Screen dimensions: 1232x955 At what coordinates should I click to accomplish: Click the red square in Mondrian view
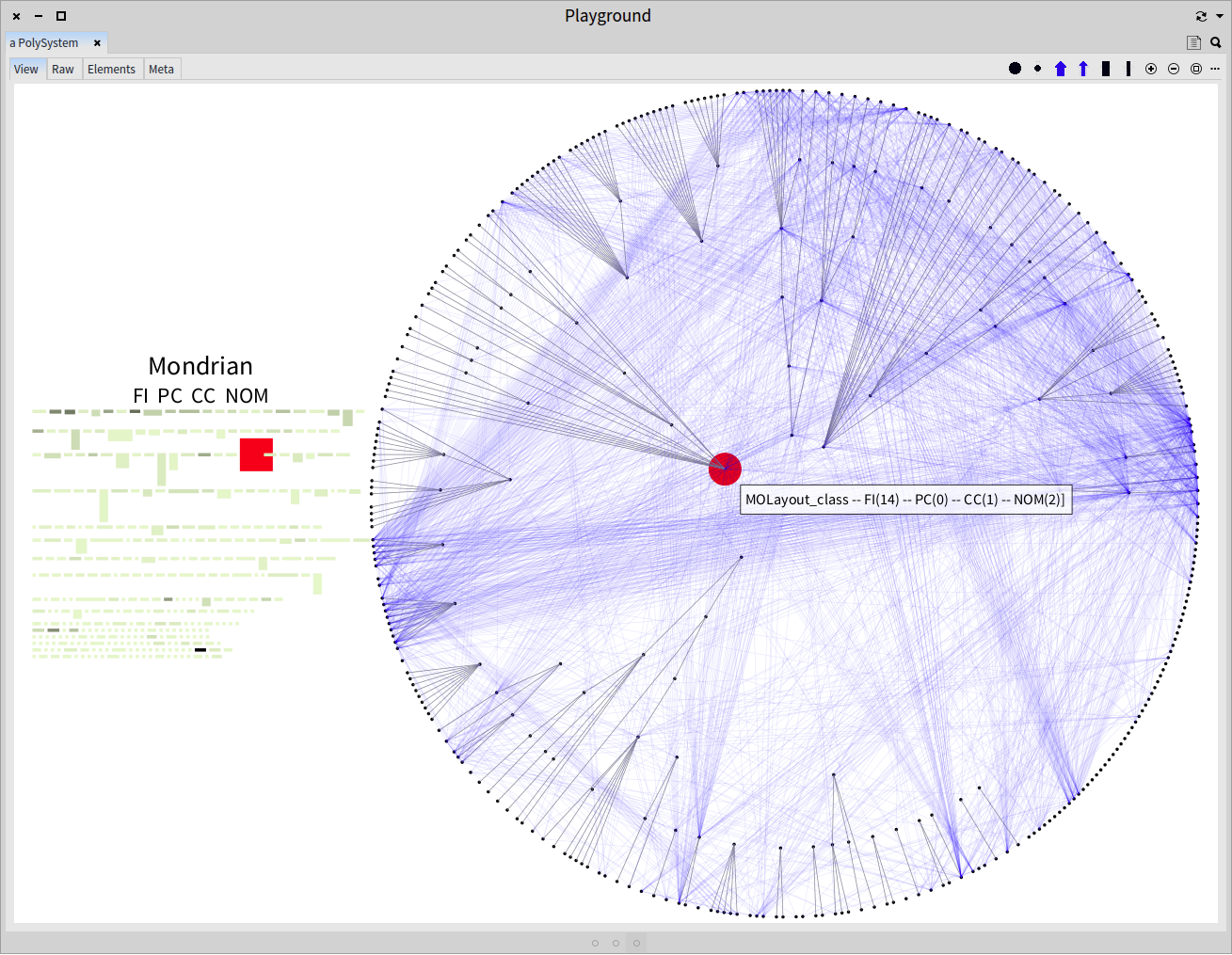click(x=256, y=454)
